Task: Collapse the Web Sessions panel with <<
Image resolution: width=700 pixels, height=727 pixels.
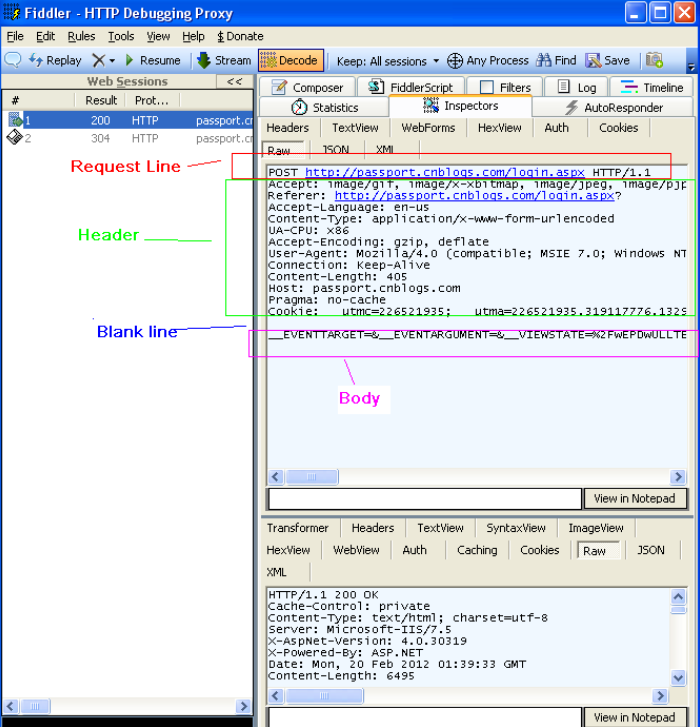Action: pos(235,82)
